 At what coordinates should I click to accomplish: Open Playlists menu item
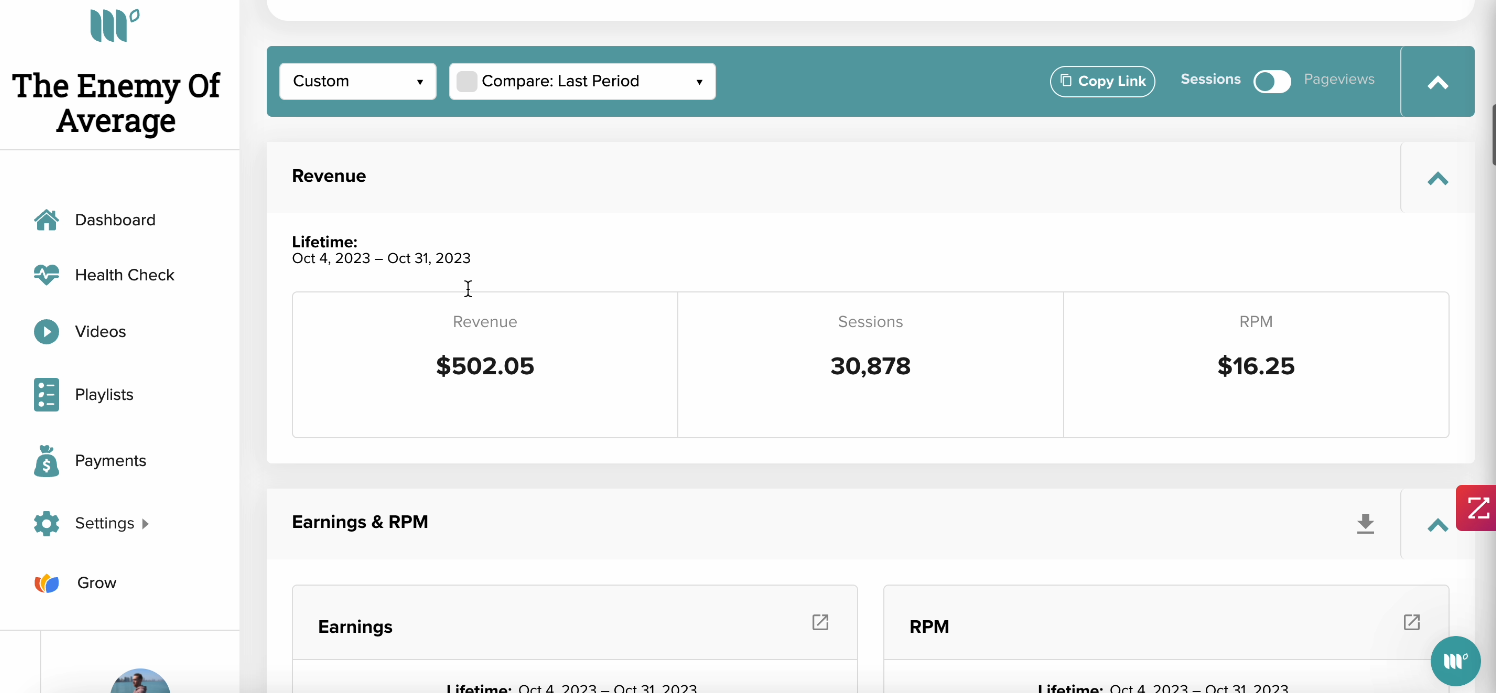point(104,395)
